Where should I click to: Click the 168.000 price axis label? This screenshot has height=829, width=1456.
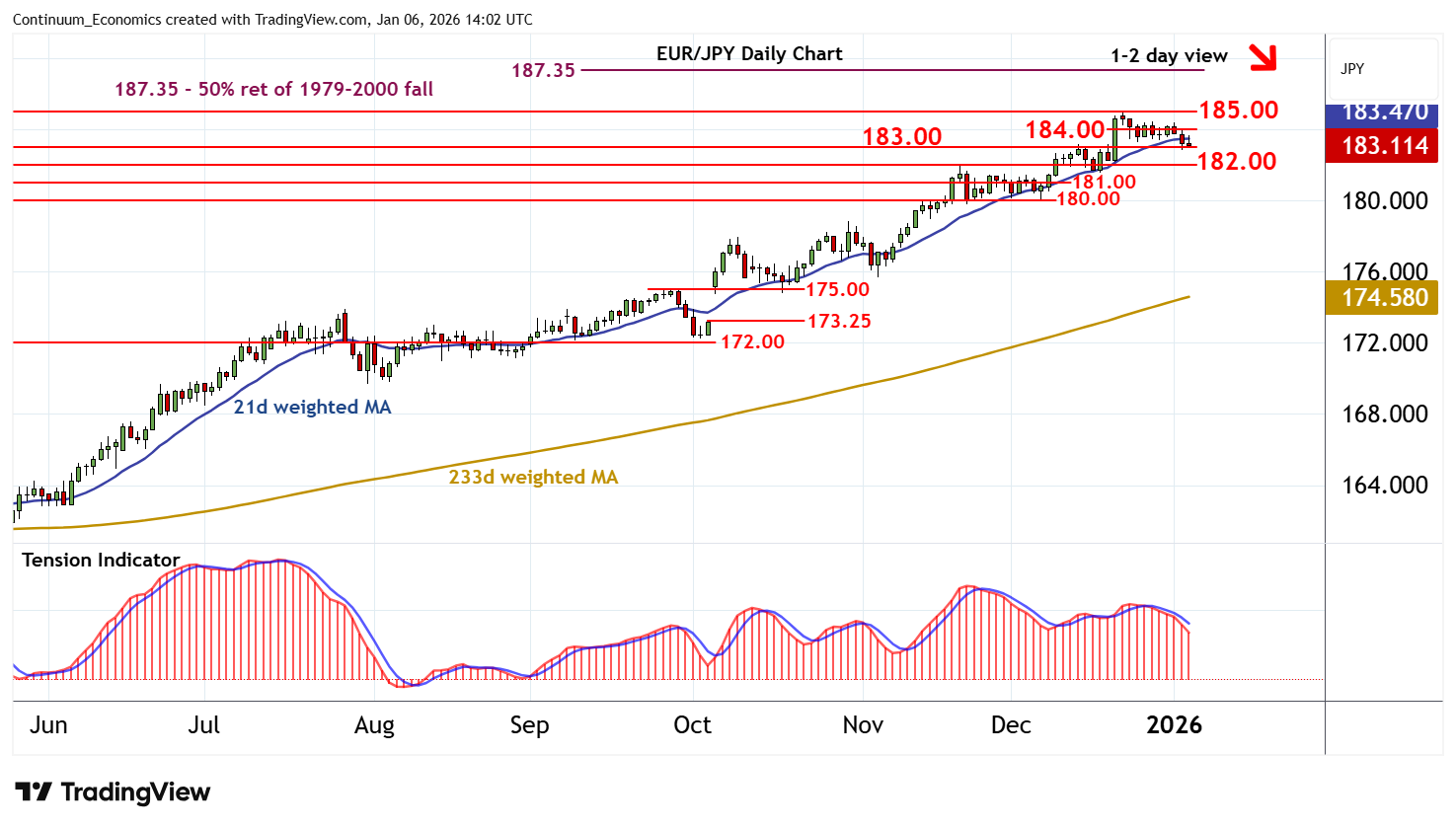tap(1384, 414)
